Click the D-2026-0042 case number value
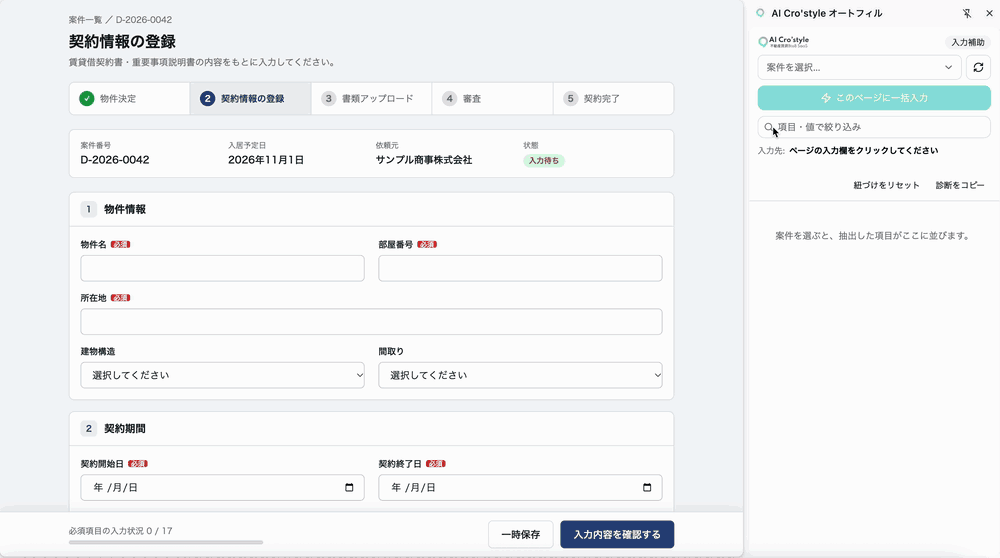1000x558 pixels. pyautogui.click(x=115, y=160)
